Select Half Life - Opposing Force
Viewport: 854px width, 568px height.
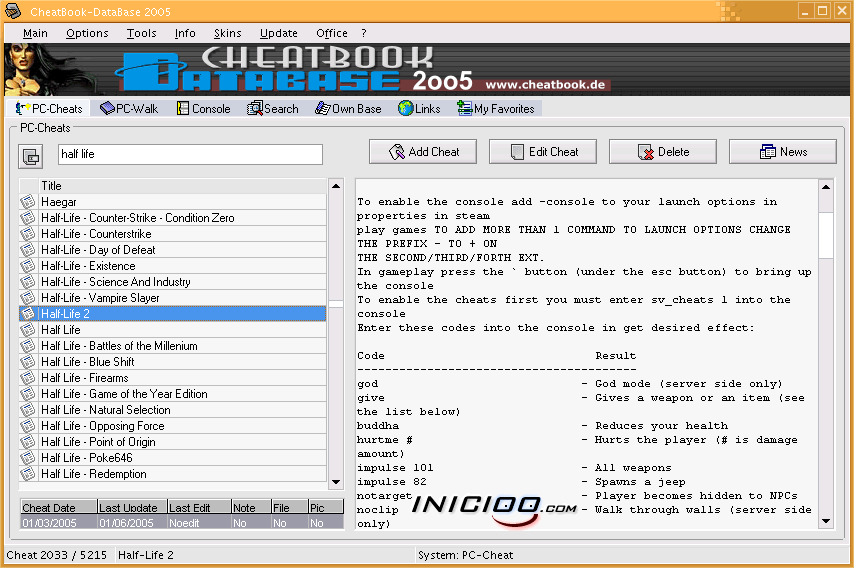pyautogui.click(x=182, y=426)
